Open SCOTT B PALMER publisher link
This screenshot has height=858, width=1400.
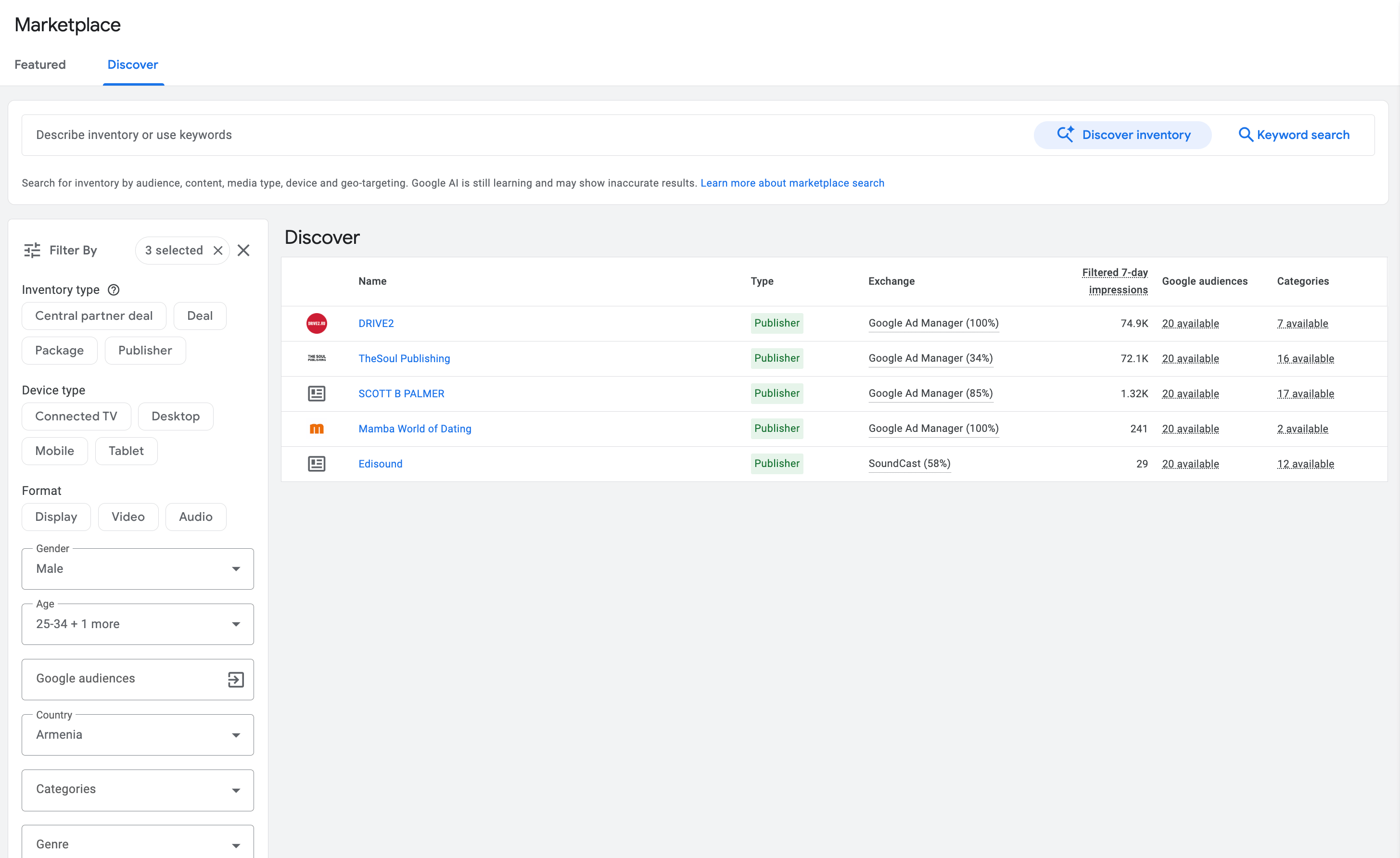pyautogui.click(x=401, y=393)
